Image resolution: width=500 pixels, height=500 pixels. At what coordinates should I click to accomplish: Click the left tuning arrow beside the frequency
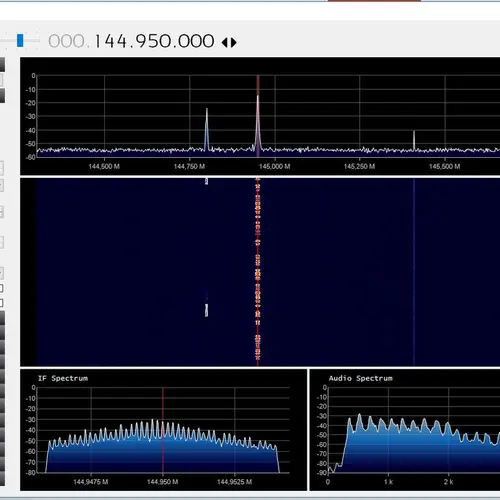pyautogui.click(x=225, y=42)
